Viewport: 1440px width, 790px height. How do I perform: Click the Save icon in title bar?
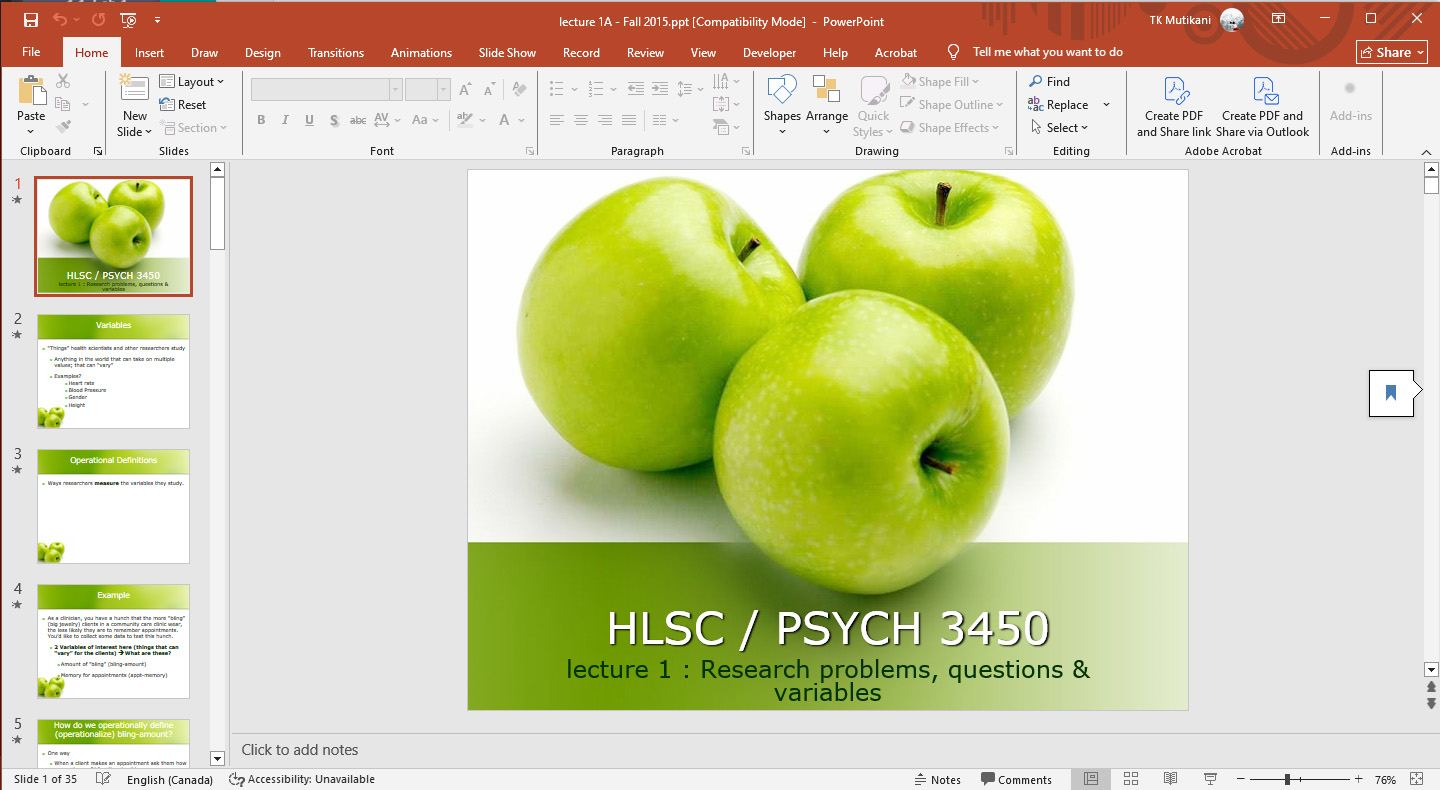[31, 20]
